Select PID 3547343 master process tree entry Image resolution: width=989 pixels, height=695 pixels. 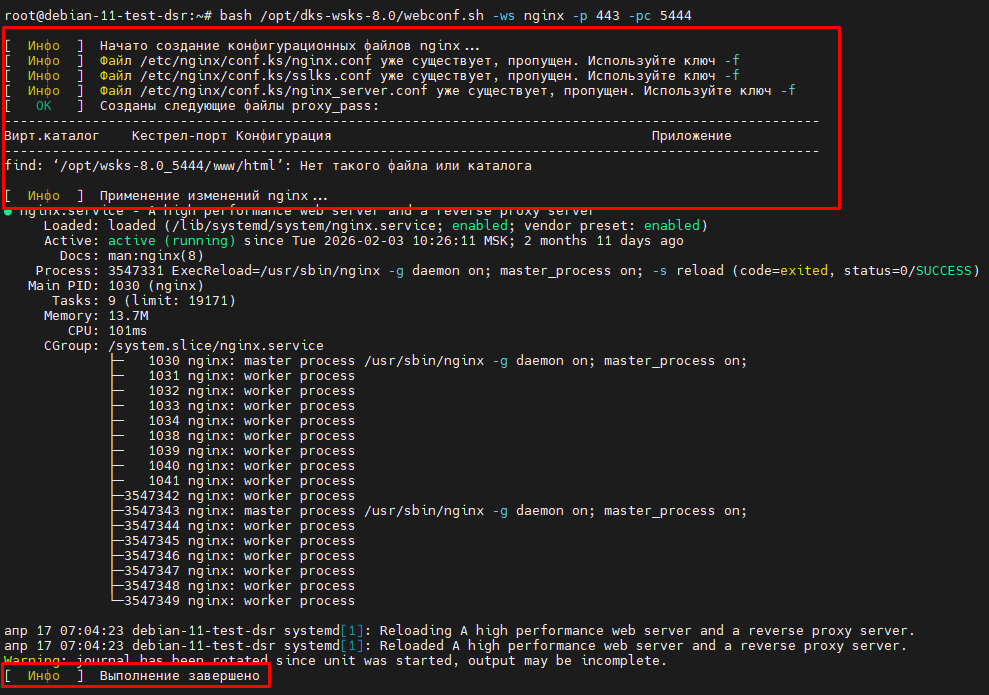coord(435,511)
